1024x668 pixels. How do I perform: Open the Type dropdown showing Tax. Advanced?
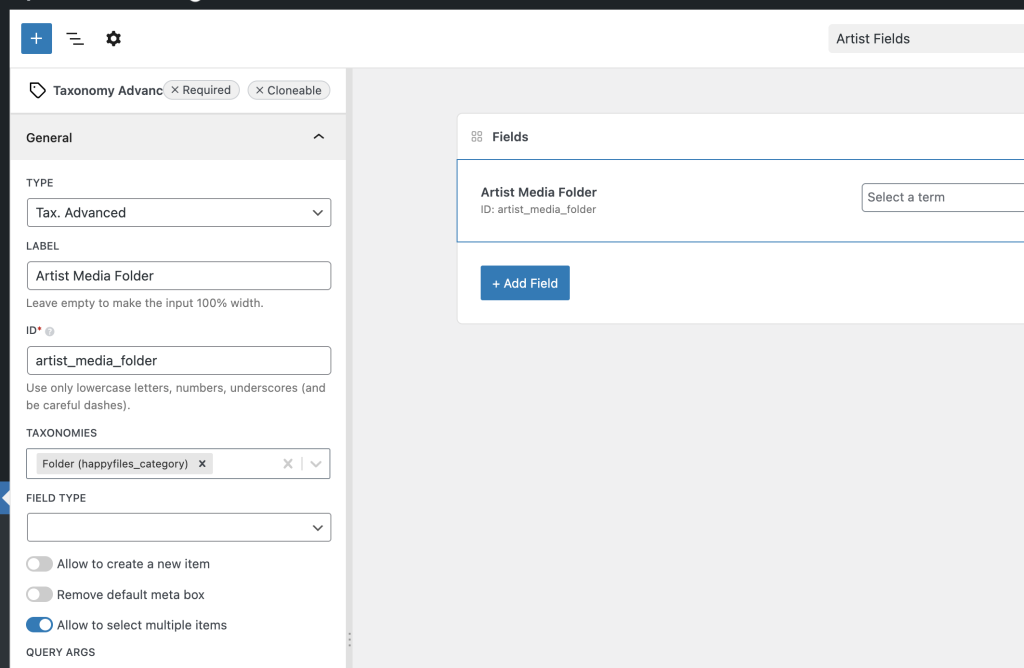[x=178, y=213]
